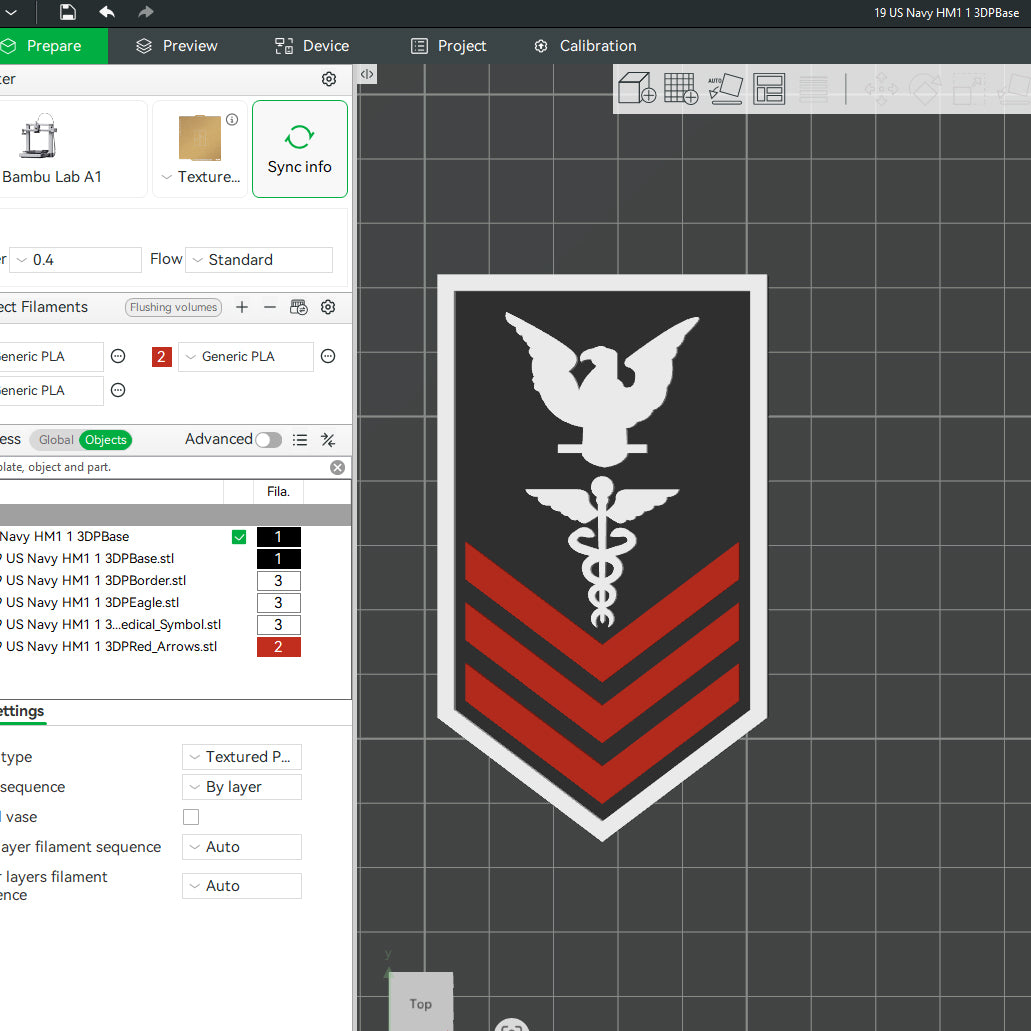Open filament settings gear icon
Screen dimensions: 1031x1031
click(x=328, y=307)
